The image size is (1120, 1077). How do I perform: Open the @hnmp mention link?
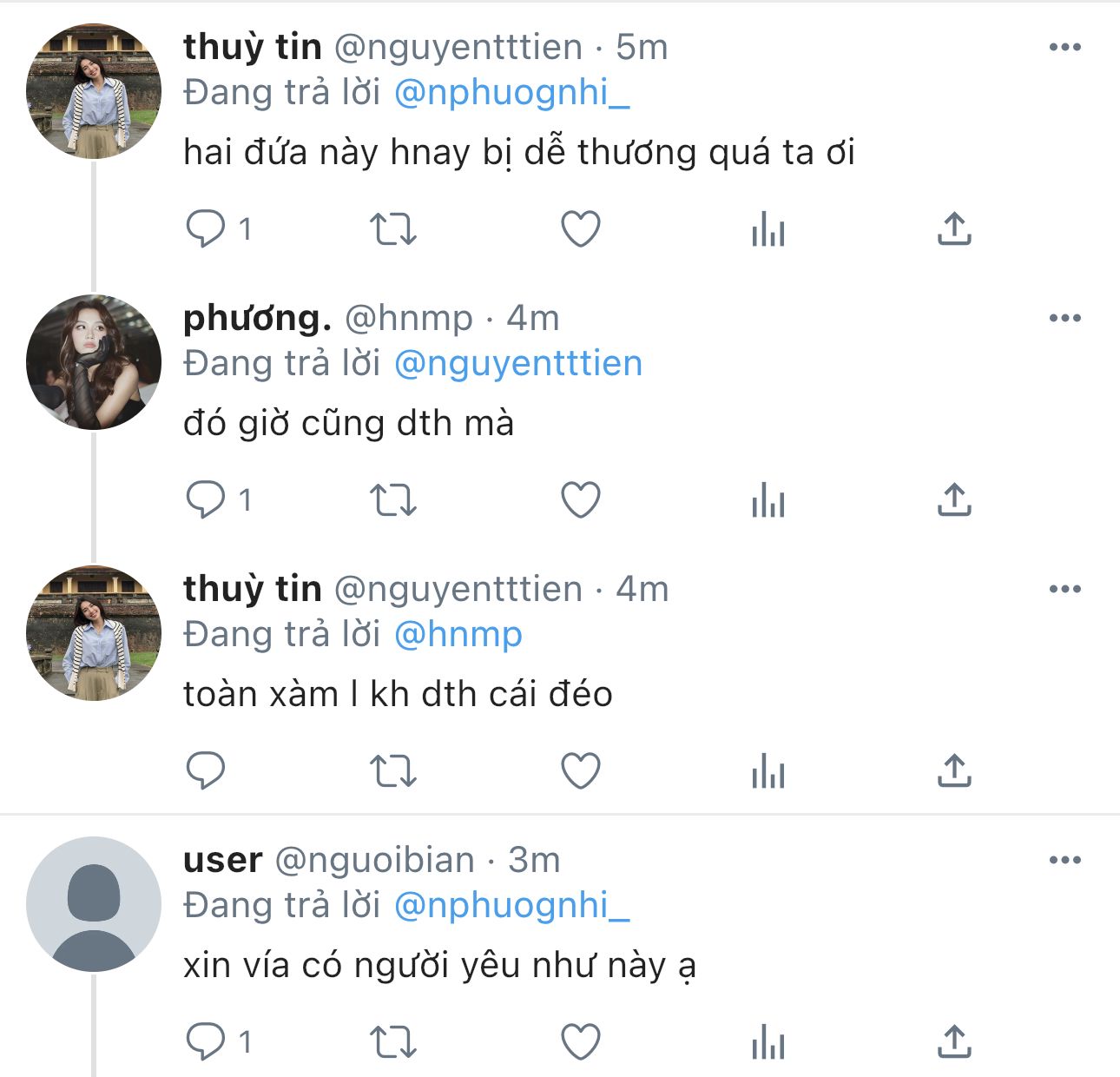click(x=458, y=635)
